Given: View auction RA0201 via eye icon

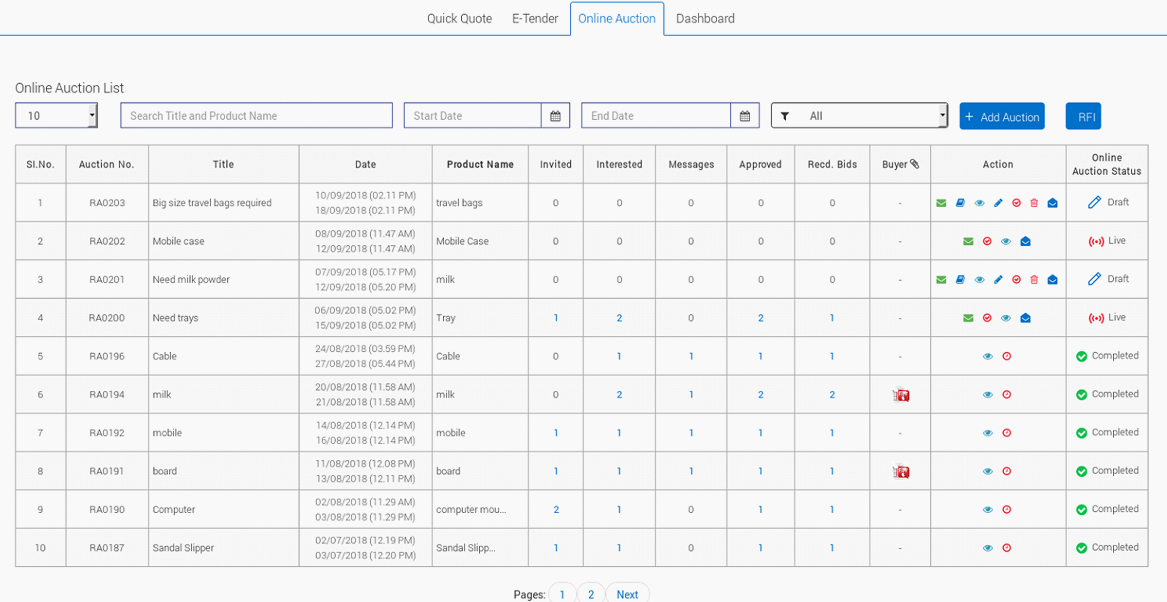Looking at the screenshot, I should pyautogui.click(x=979, y=280).
